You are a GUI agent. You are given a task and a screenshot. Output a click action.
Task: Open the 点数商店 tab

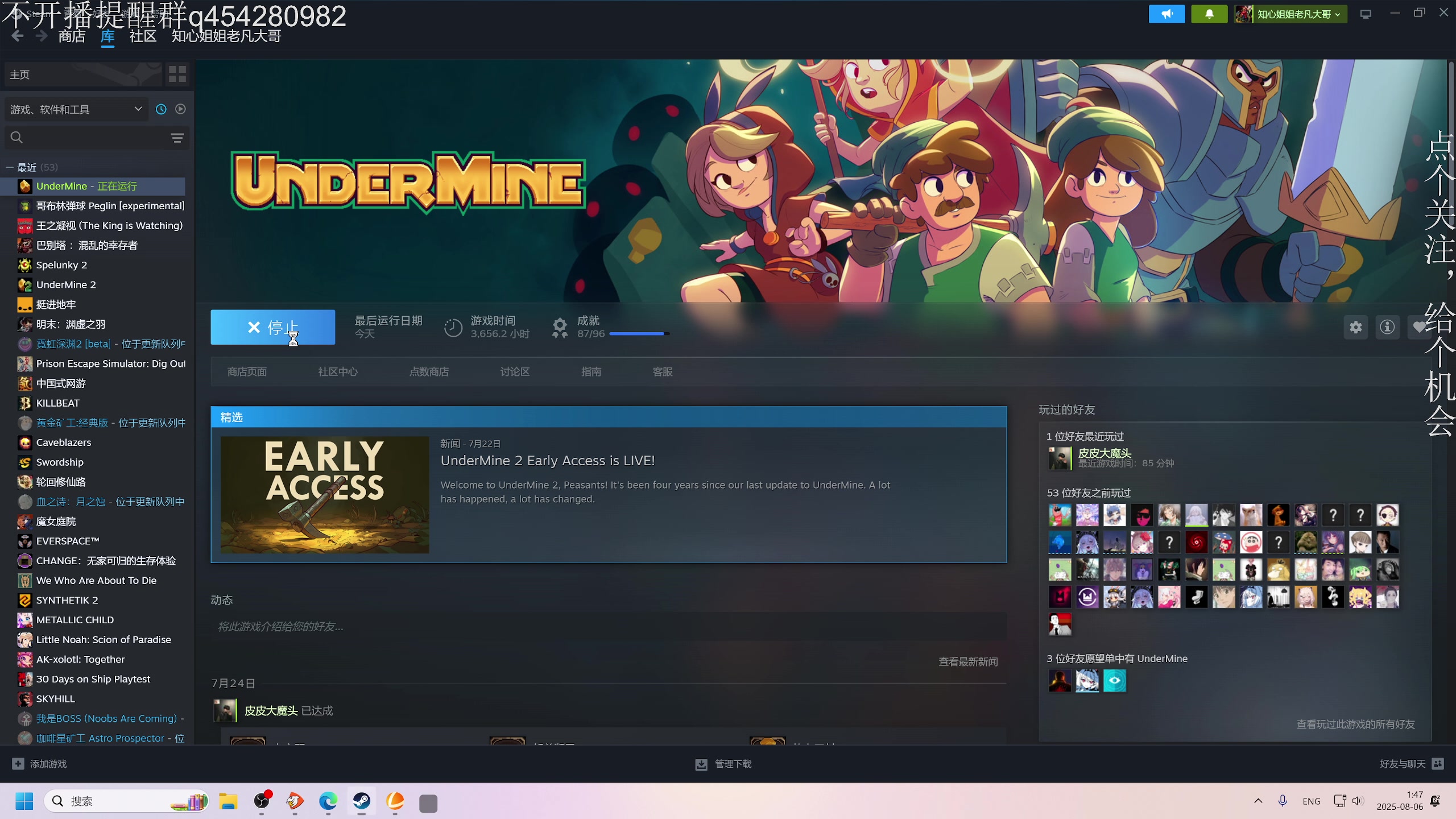coord(429,372)
